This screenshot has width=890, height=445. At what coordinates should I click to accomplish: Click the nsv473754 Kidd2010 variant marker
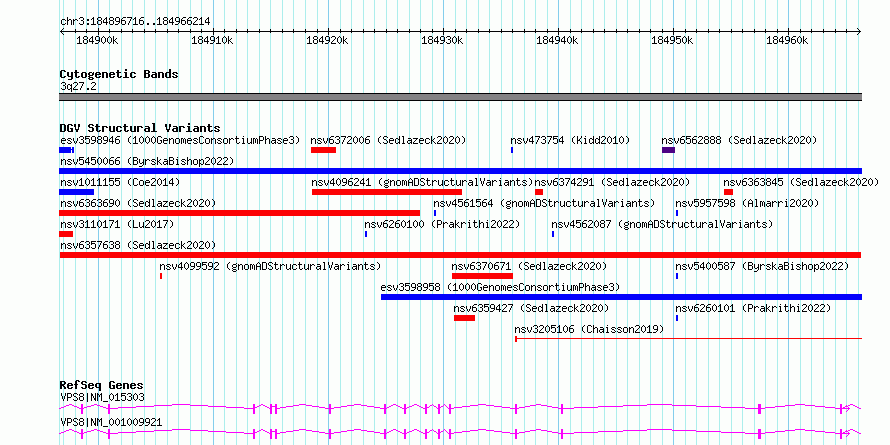click(x=512, y=150)
